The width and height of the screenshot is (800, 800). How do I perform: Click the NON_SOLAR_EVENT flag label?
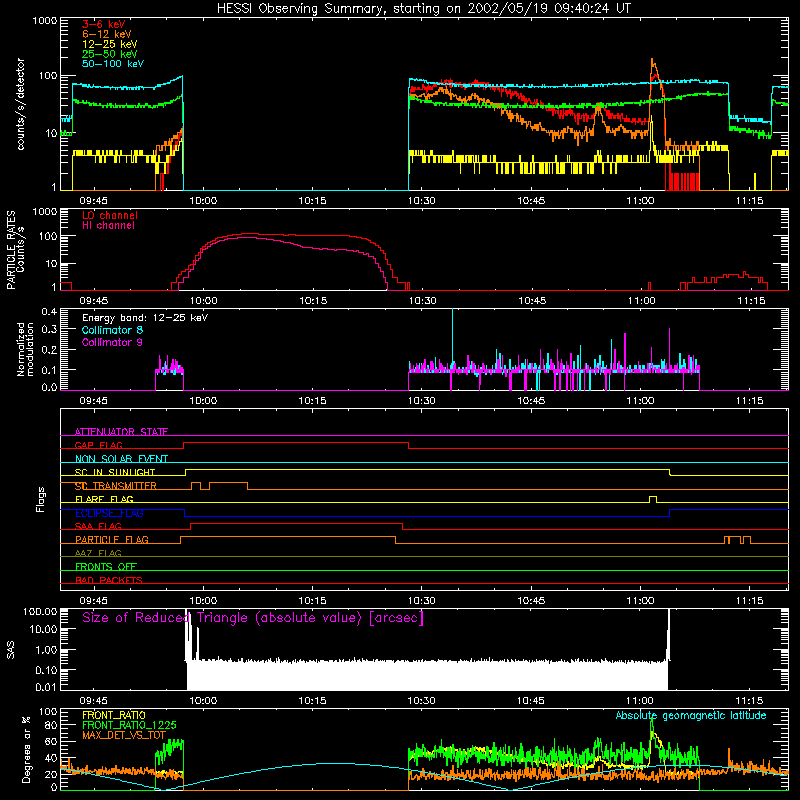tap(121, 459)
